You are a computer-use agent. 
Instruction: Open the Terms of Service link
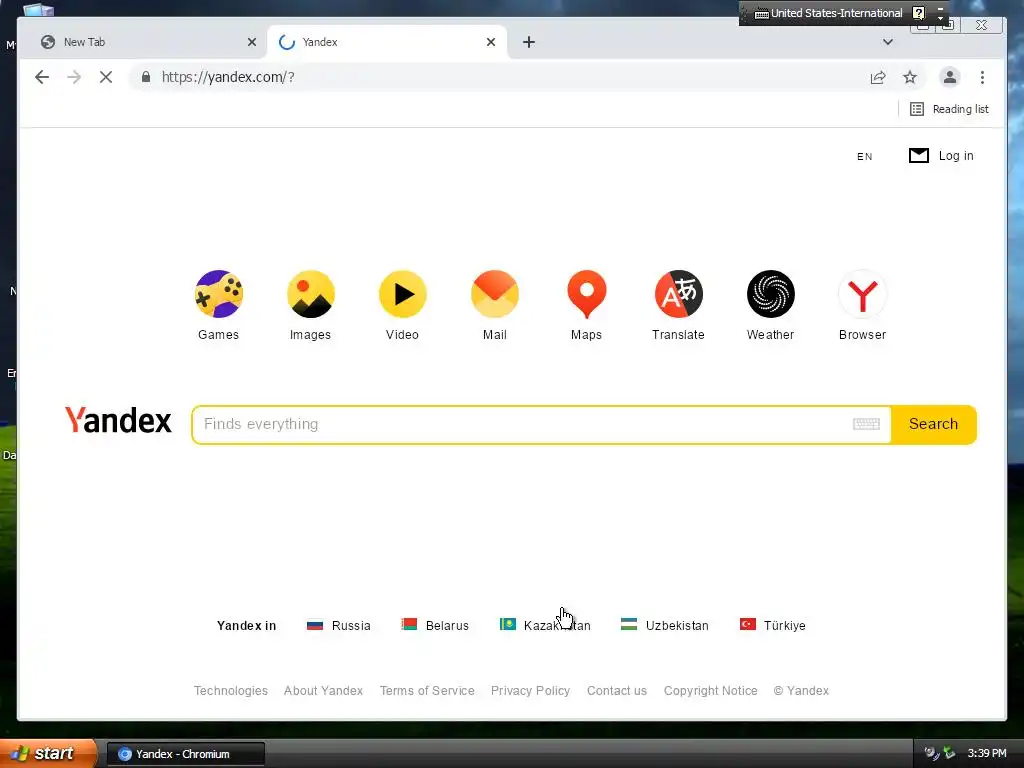pyautogui.click(x=427, y=690)
